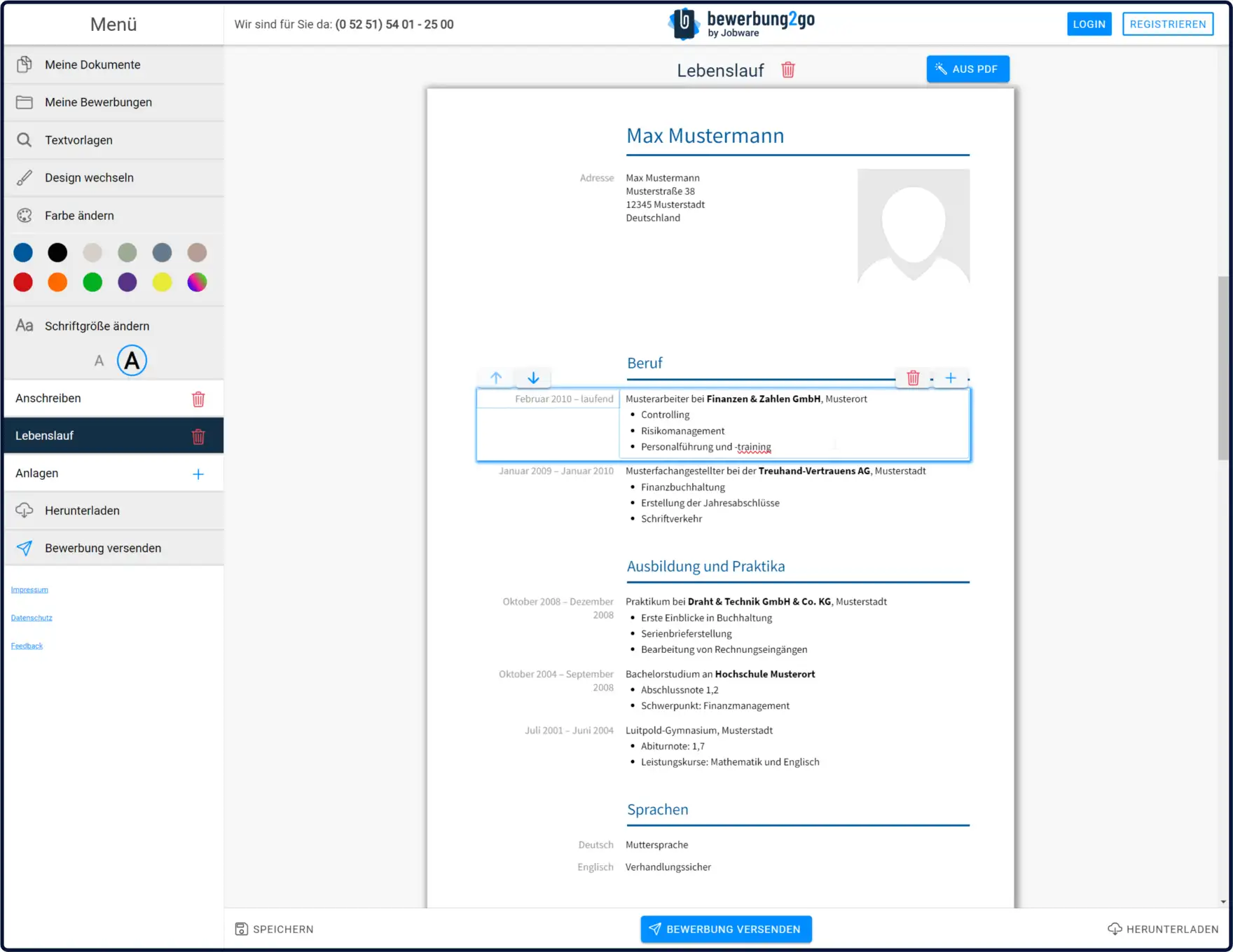Click the LOGIN button
Image resolution: width=1233 pixels, height=952 pixels.
point(1089,24)
